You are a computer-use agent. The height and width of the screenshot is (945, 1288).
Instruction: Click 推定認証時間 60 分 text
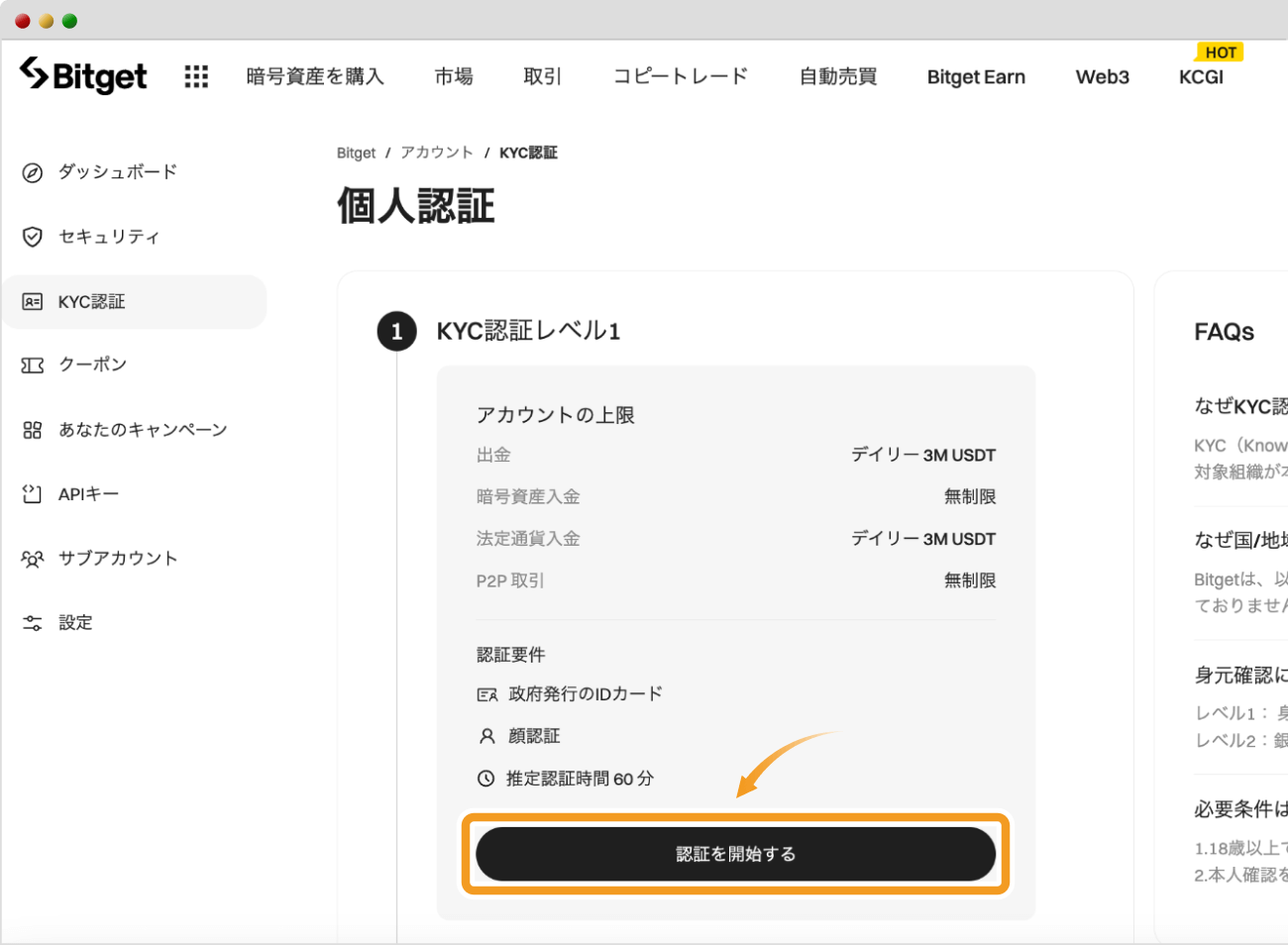click(580, 779)
